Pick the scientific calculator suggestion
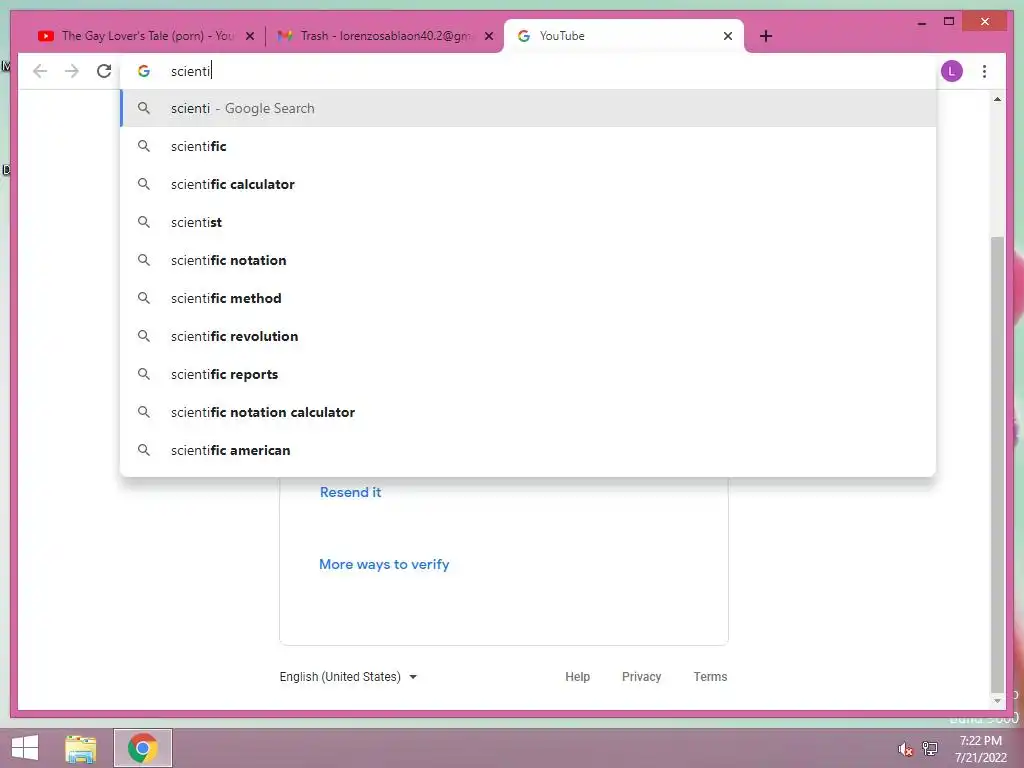This screenshot has width=1024, height=768. [x=528, y=184]
